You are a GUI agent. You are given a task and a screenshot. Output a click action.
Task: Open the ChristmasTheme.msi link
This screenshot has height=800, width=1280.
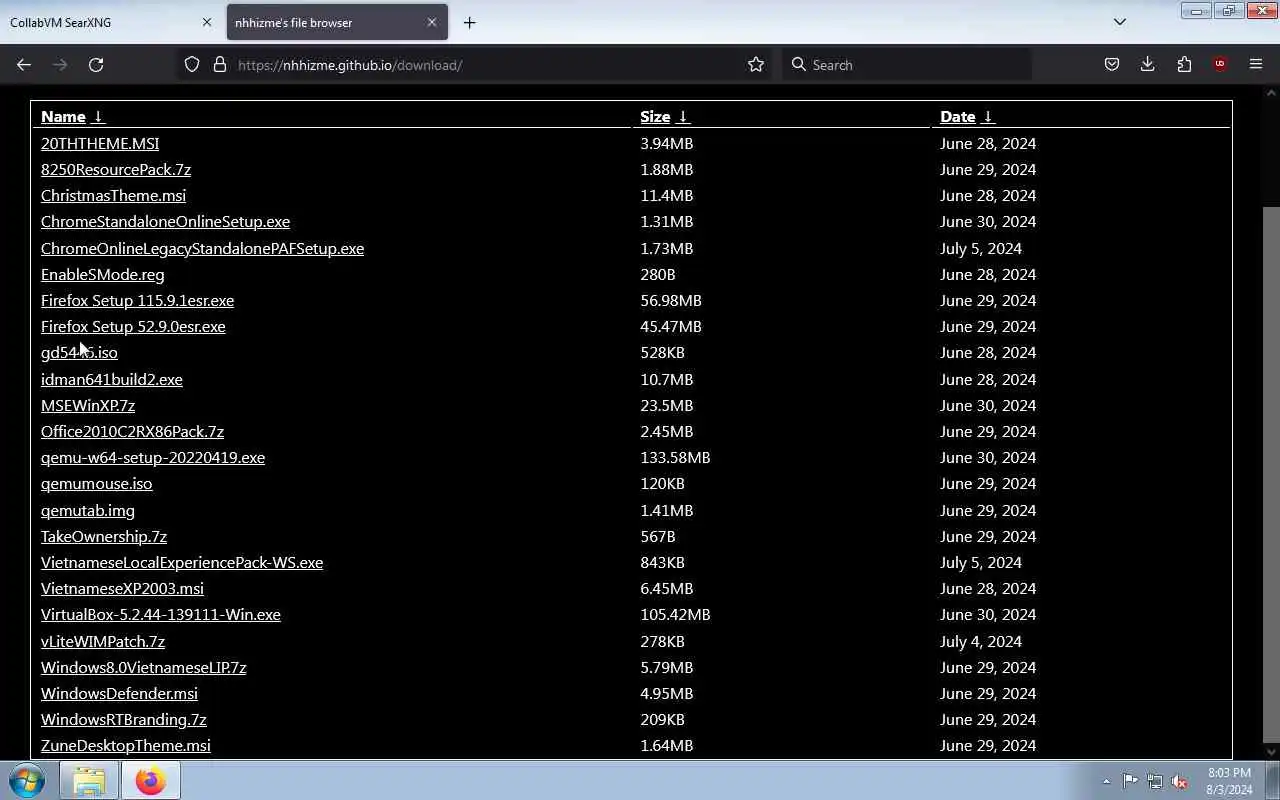click(113, 195)
